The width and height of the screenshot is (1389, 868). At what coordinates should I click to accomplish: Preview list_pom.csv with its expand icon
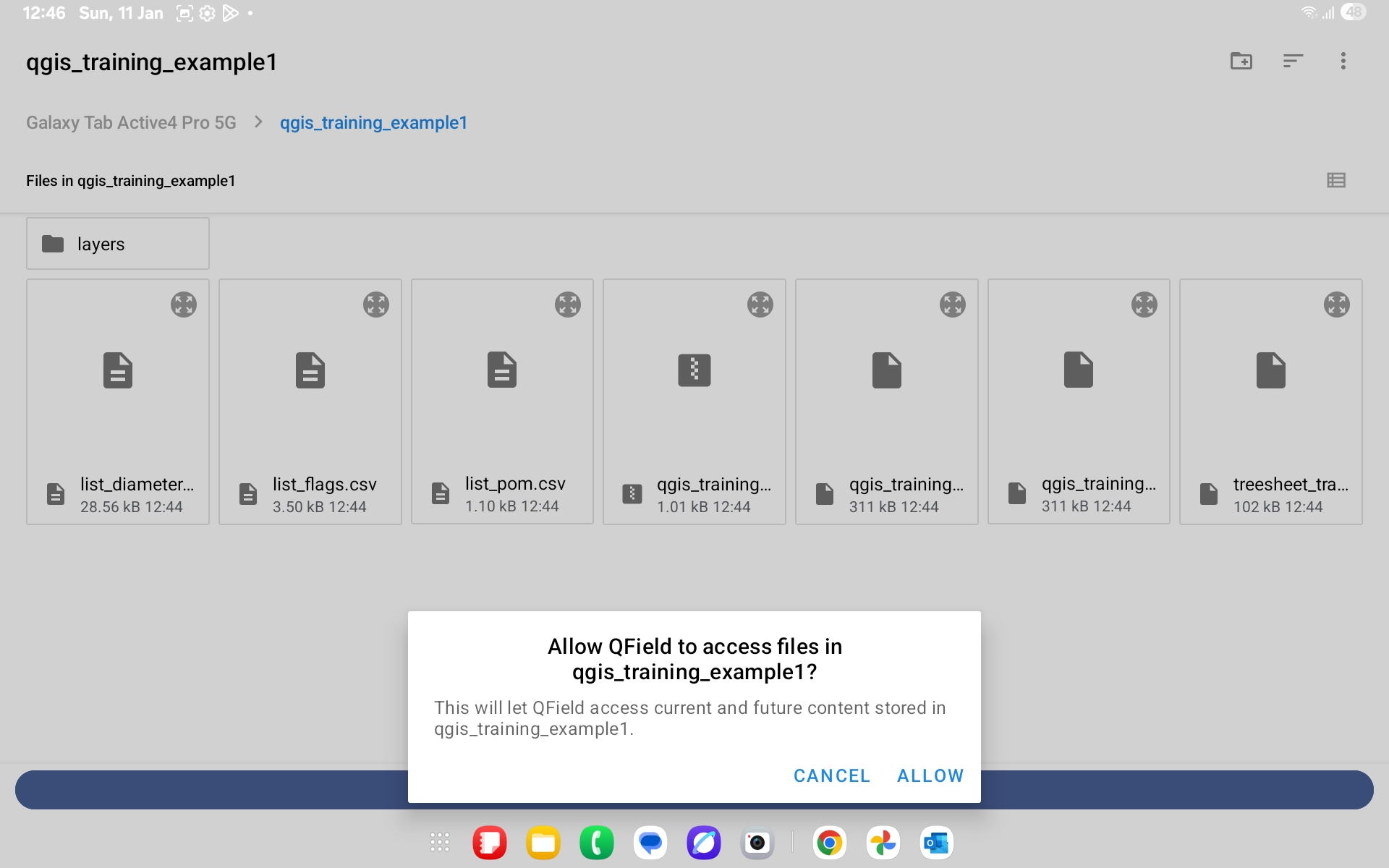(x=568, y=305)
